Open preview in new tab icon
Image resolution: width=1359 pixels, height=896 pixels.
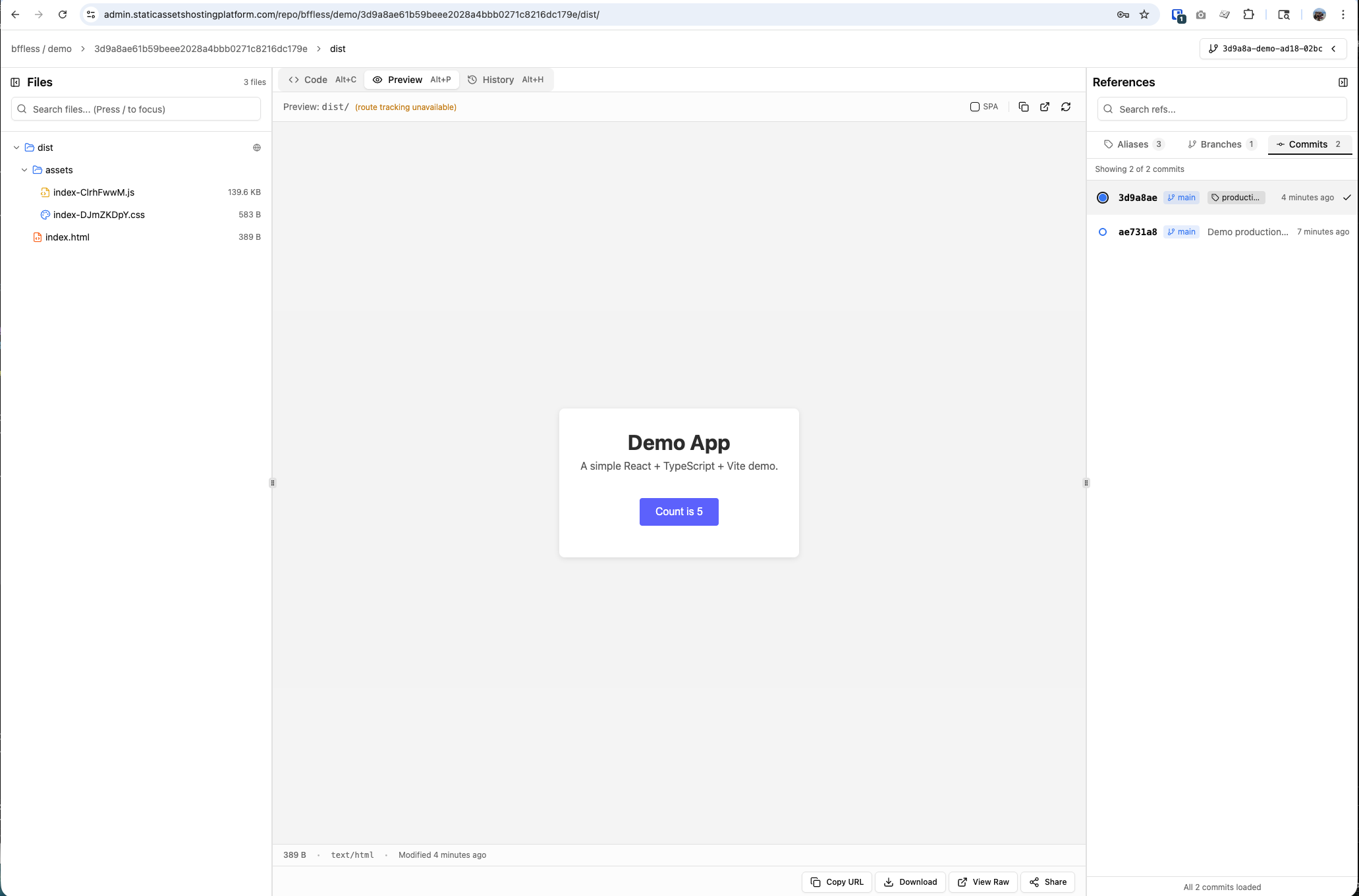[x=1045, y=107]
